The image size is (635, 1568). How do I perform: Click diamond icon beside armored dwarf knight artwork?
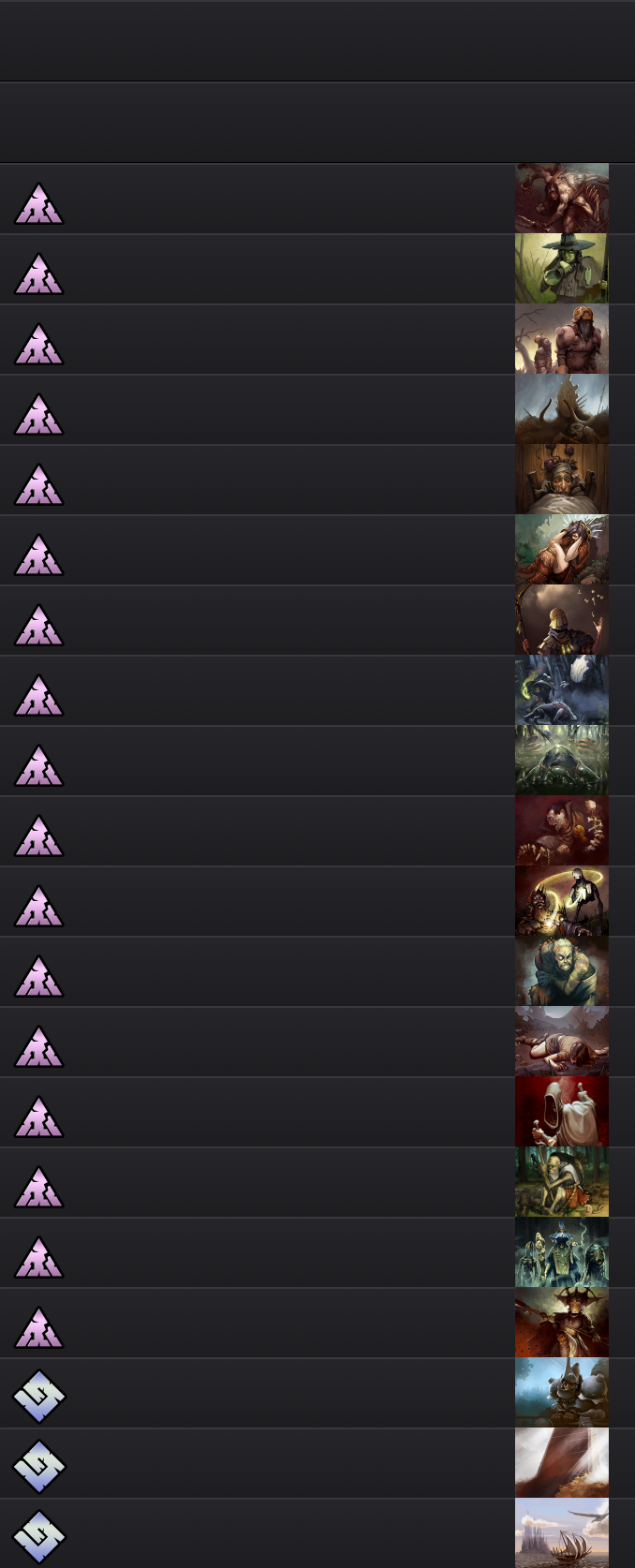point(38,1397)
